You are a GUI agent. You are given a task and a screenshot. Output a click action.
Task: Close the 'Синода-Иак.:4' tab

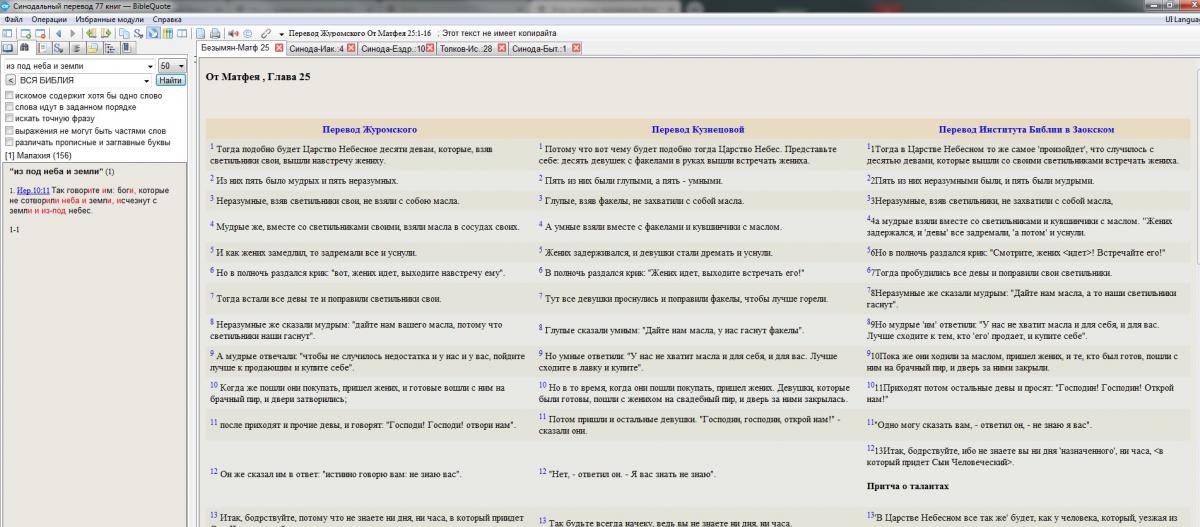tap(350, 48)
